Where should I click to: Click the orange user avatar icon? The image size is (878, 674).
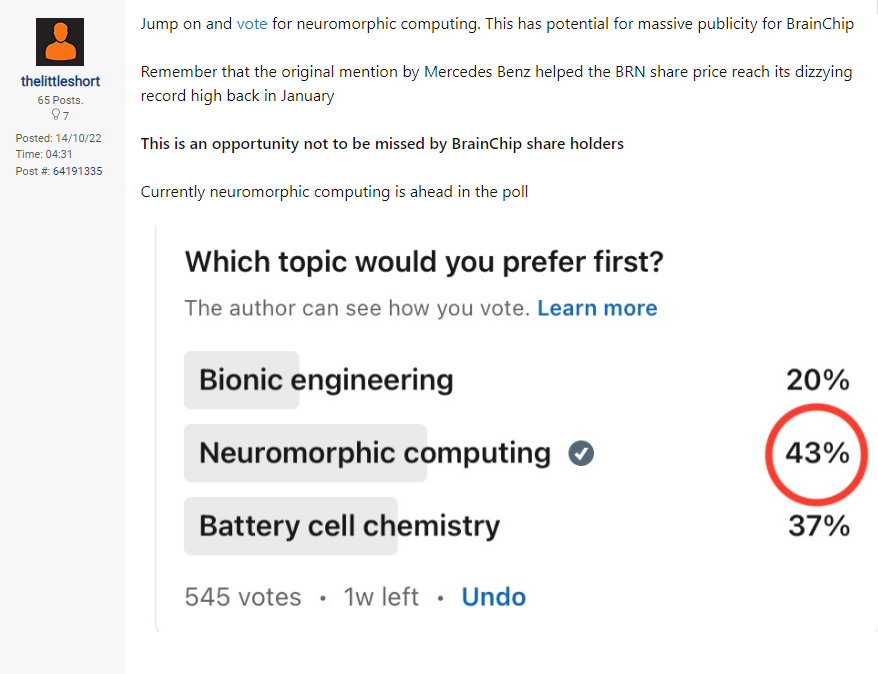click(x=60, y=42)
